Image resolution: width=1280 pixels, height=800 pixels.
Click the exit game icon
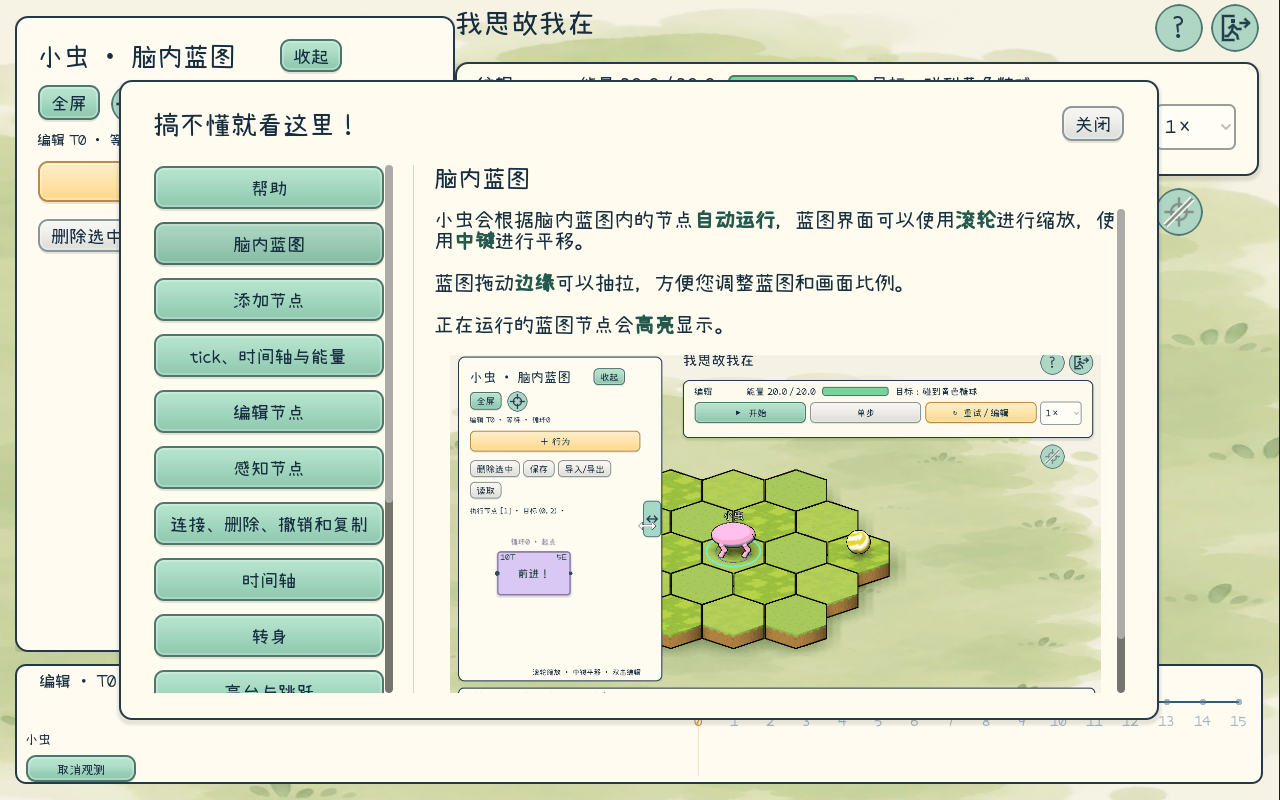(x=1235, y=28)
